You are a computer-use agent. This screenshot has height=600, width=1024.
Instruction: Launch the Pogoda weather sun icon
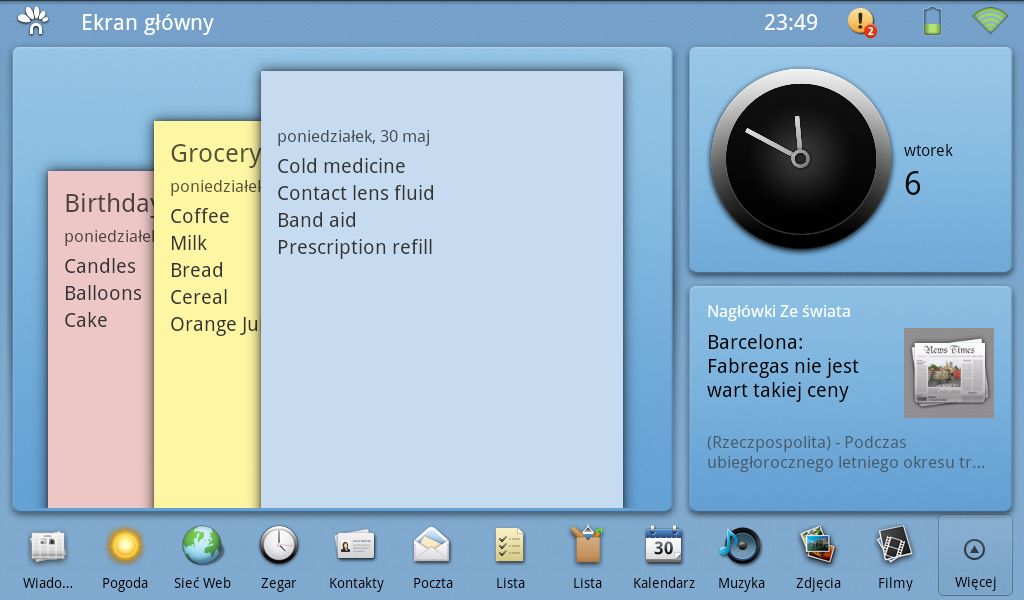(x=125, y=546)
